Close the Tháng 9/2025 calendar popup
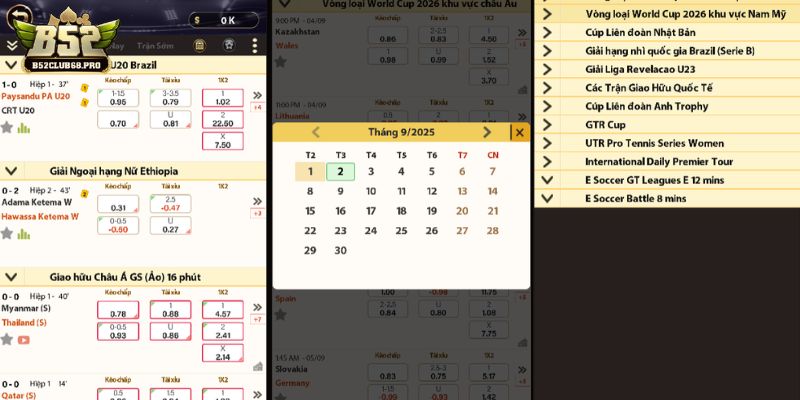The width and height of the screenshot is (800, 400). (x=519, y=132)
